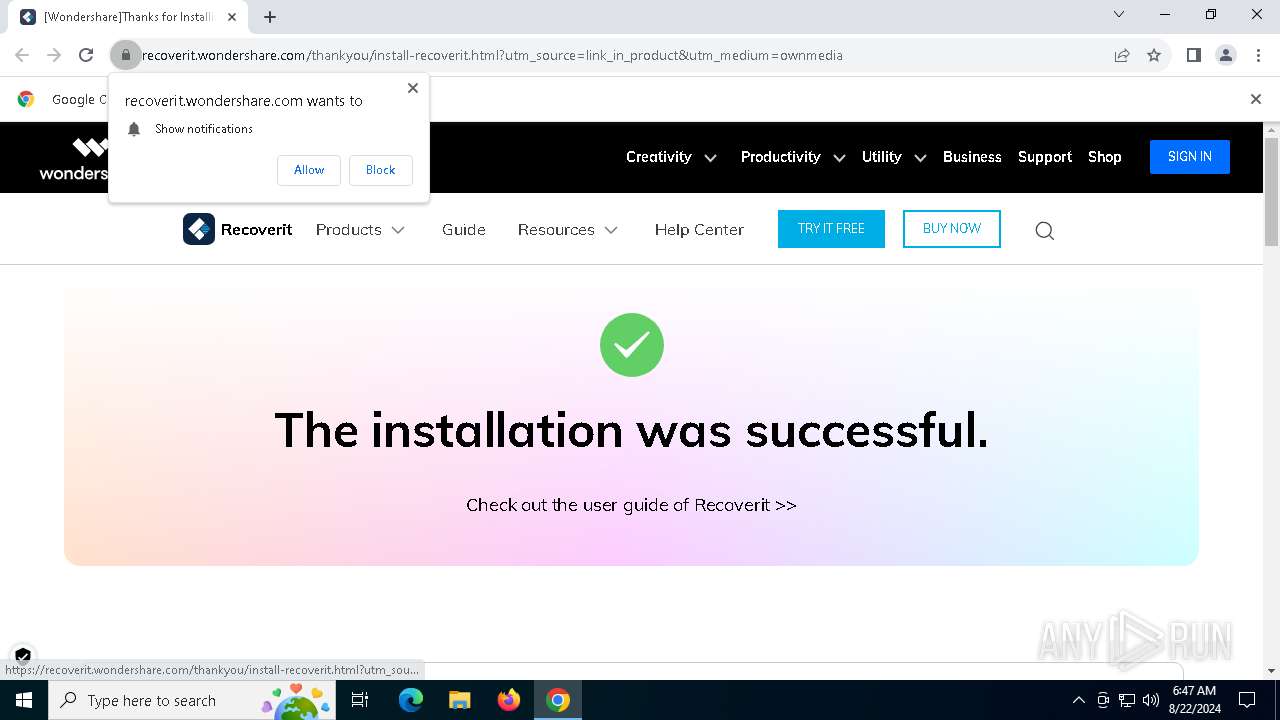Viewport: 1280px width, 720px height.
Task: Open the Recoverit user guide link
Action: (631, 505)
